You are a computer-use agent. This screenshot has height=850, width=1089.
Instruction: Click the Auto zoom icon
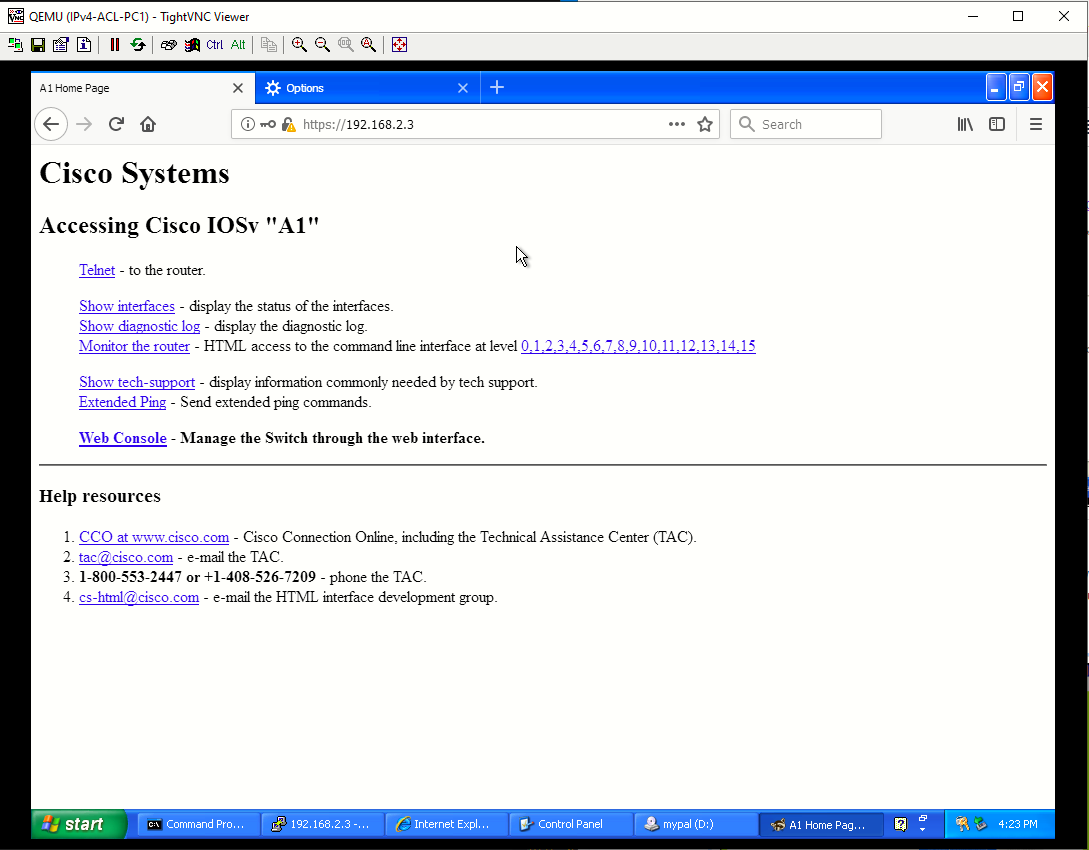click(x=368, y=45)
